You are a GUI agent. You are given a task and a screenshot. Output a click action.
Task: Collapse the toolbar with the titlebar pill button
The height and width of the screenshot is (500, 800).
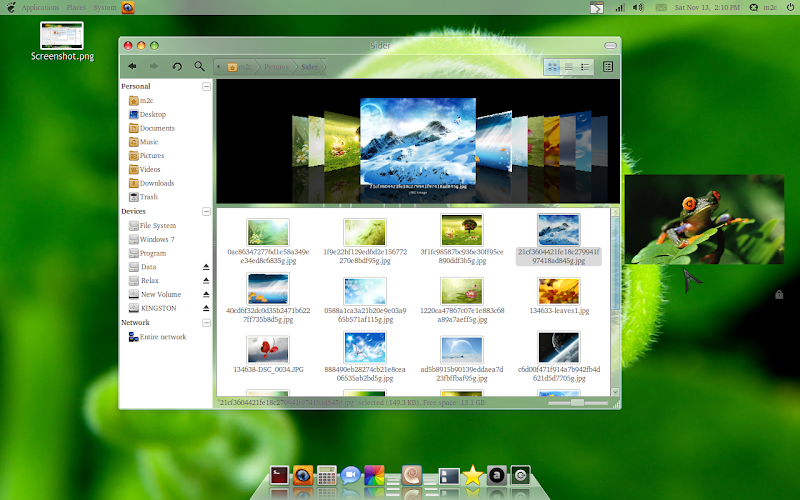610,45
